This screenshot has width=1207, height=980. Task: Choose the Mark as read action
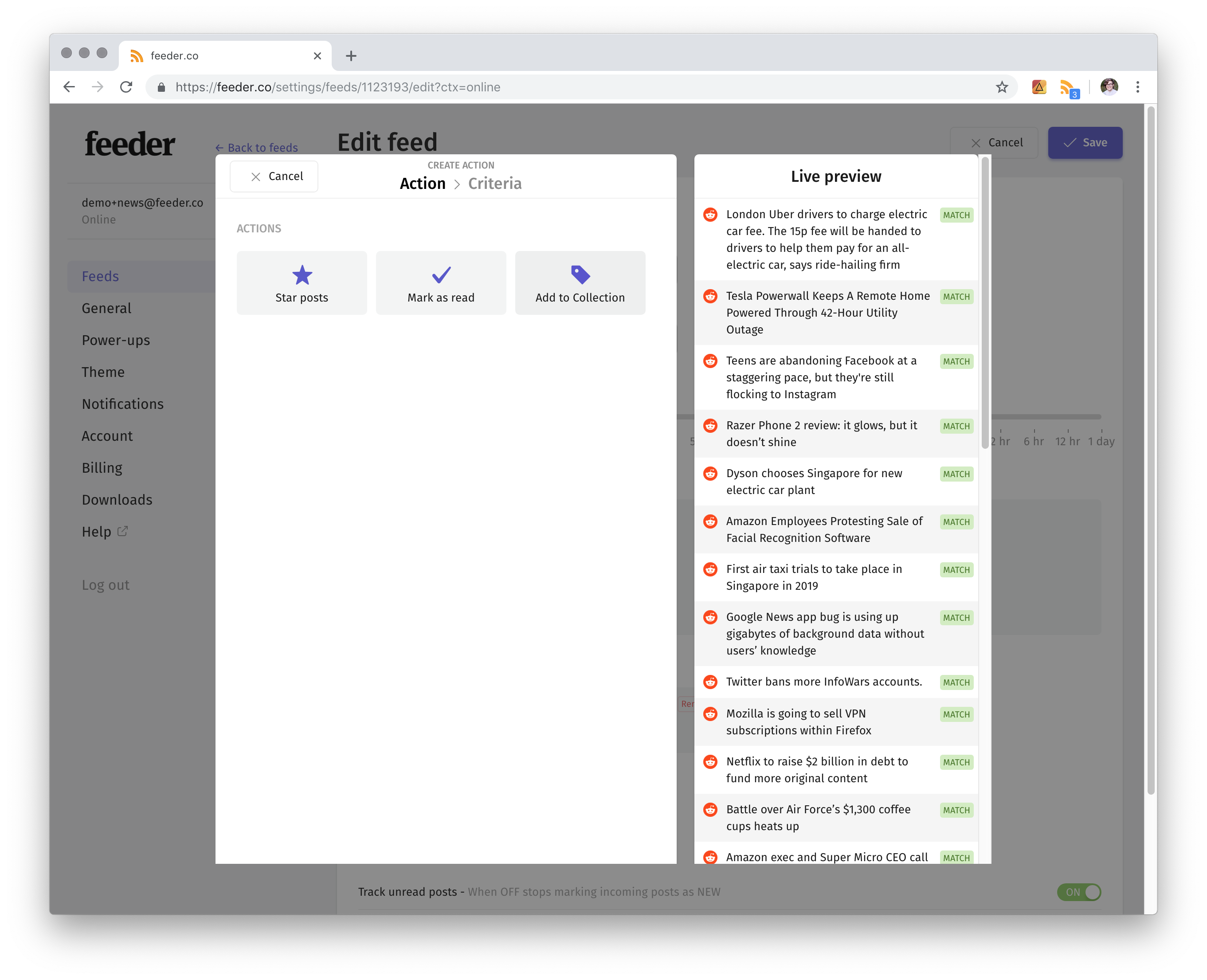pyautogui.click(x=441, y=283)
